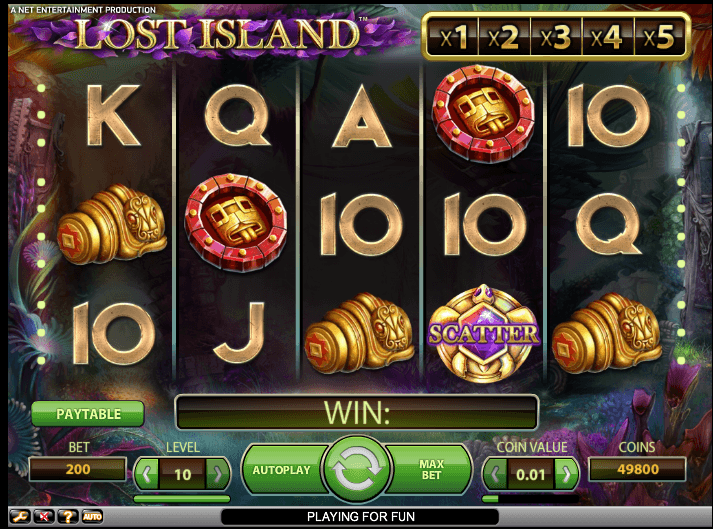
Task: Select the x5 multiplier indicator
Action: pos(658,37)
